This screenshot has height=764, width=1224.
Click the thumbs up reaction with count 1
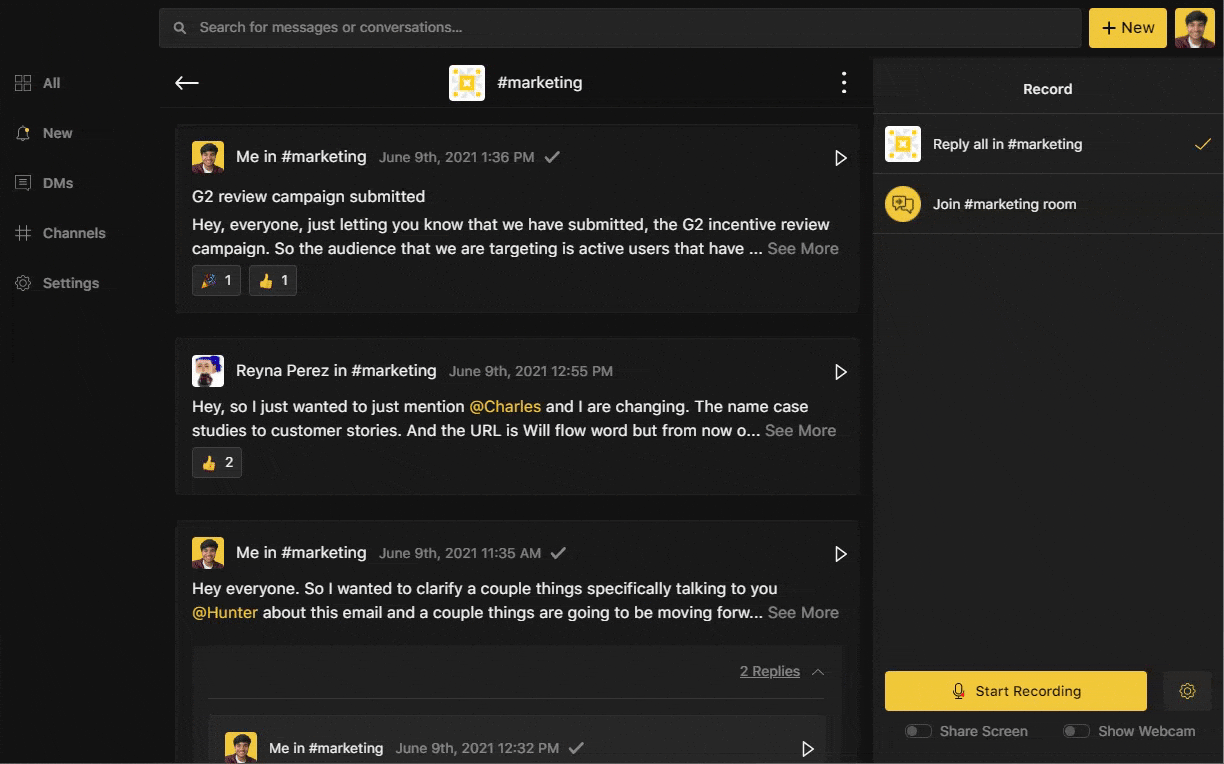(x=273, y=281)
